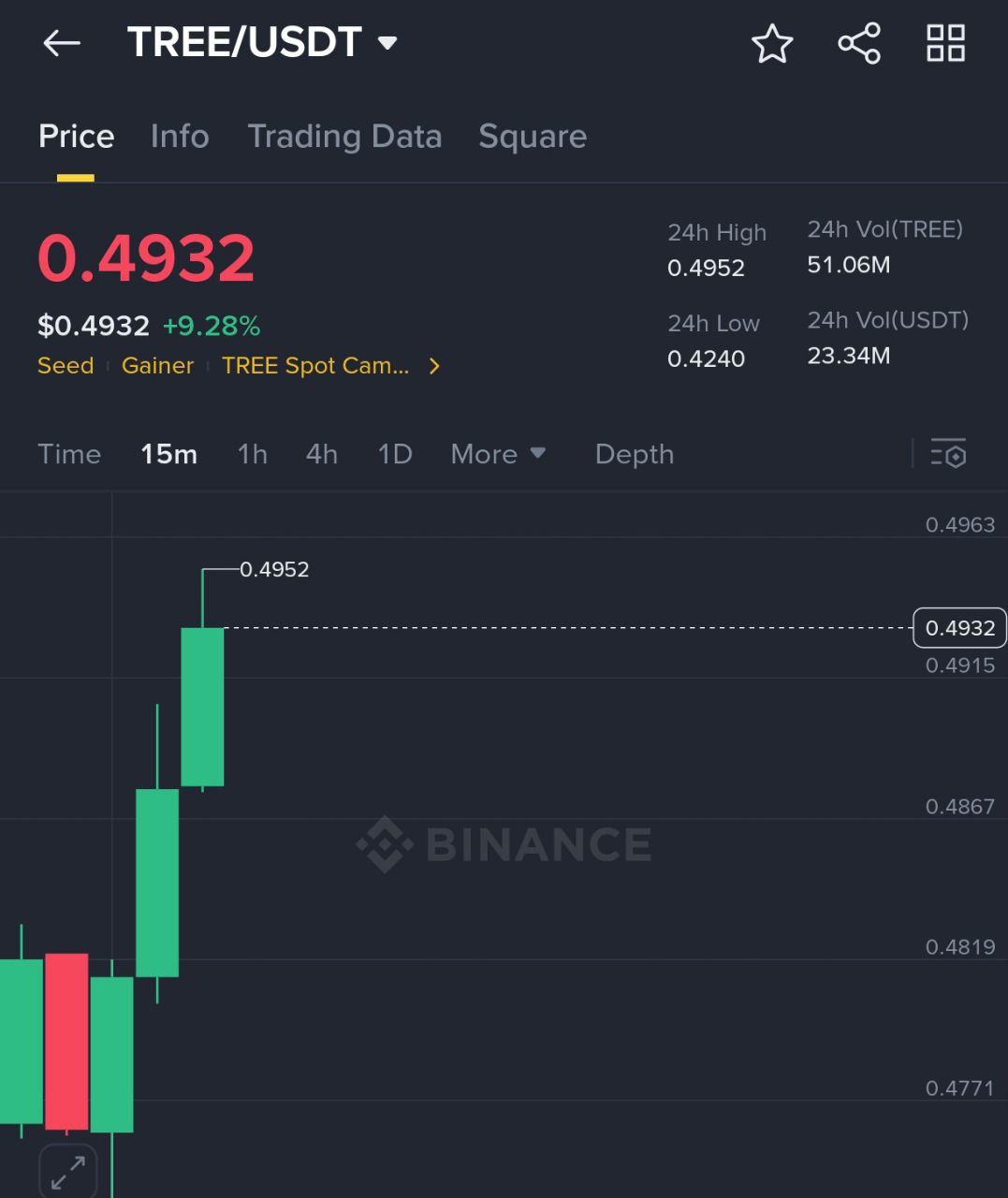Tap the 0.4963 axis price label
This screenshot has width=1008, height=1198.
point(960,525)
